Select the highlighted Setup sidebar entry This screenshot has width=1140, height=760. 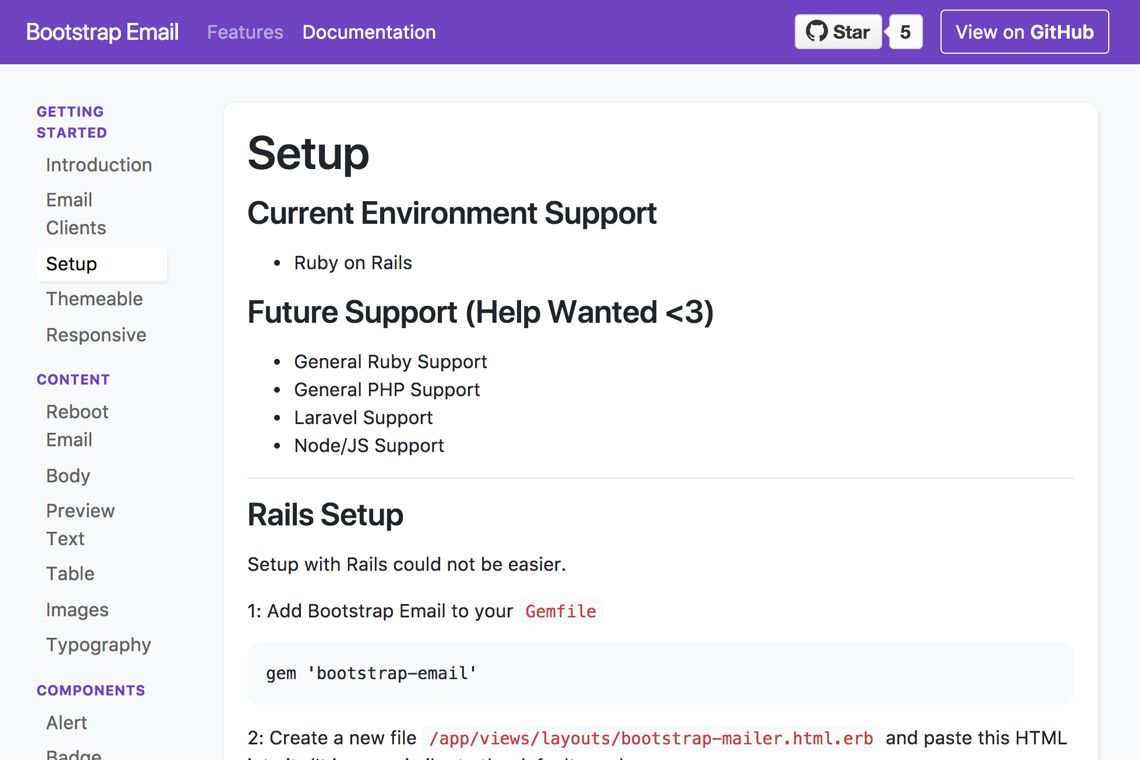coord(71,263)
